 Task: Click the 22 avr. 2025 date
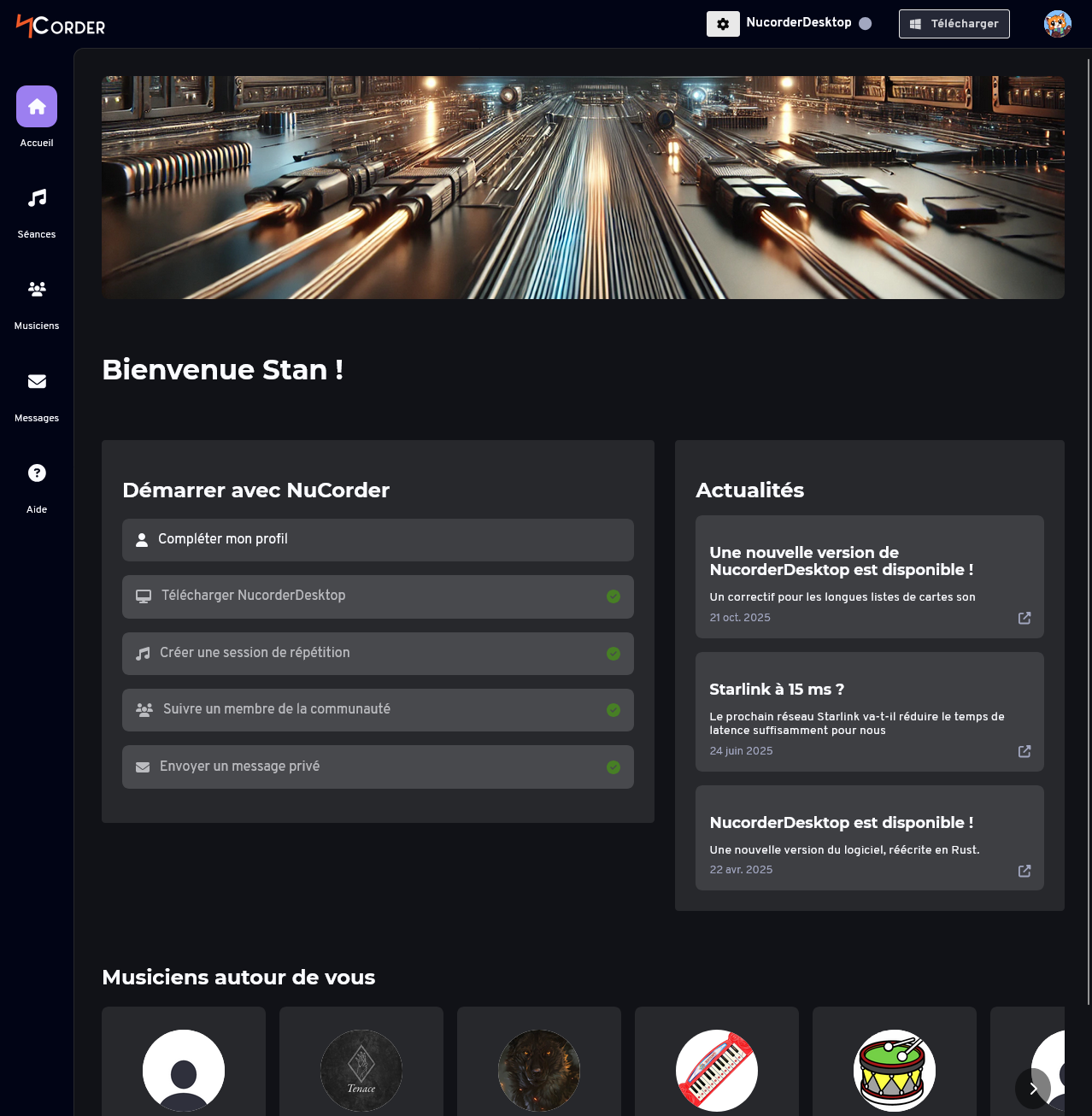[741, 870]
